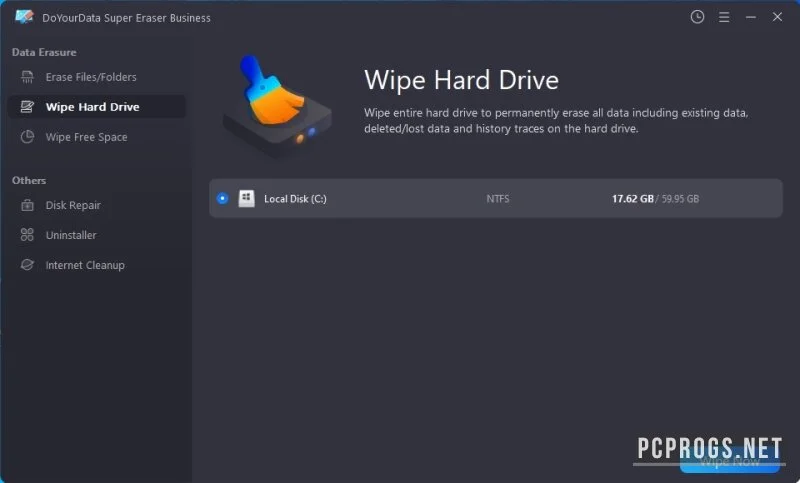The image size is (800, 483).
Task: Click the Uninstaller grid icon
Action: [27, 235]
